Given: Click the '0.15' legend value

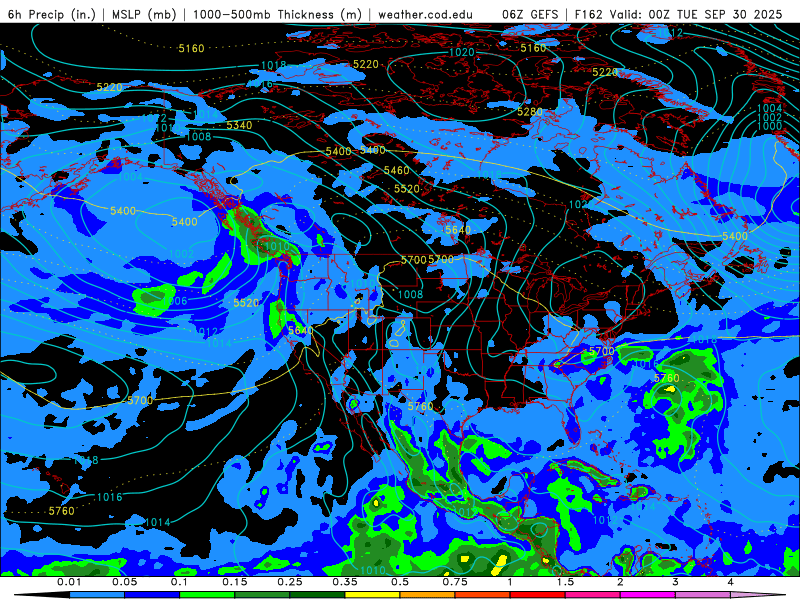Looking at the screenshot, I should 235,582.
